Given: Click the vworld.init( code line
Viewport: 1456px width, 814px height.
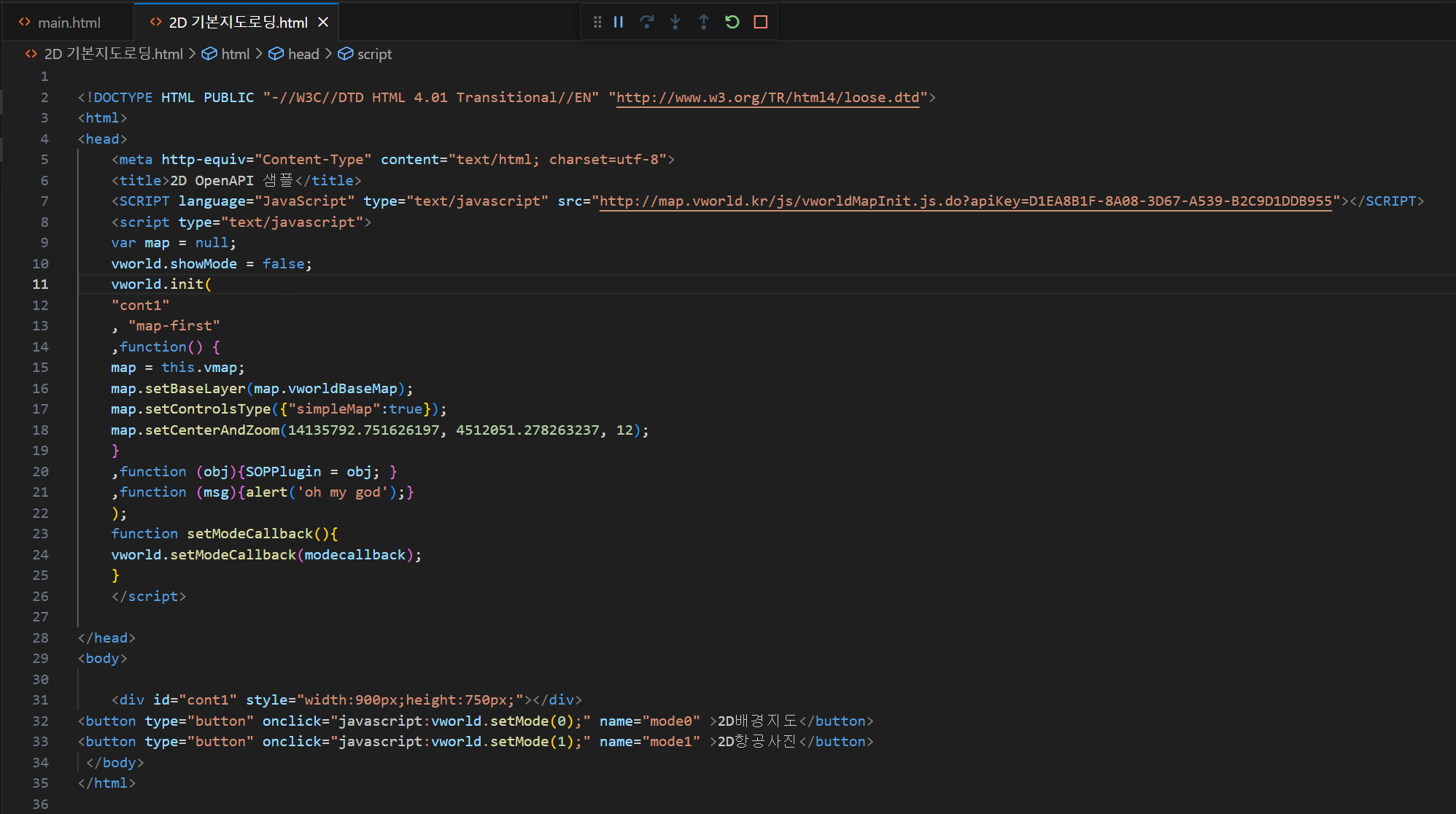Looking at the screenshot, I should pyautogui.click(x=161, y=284).
